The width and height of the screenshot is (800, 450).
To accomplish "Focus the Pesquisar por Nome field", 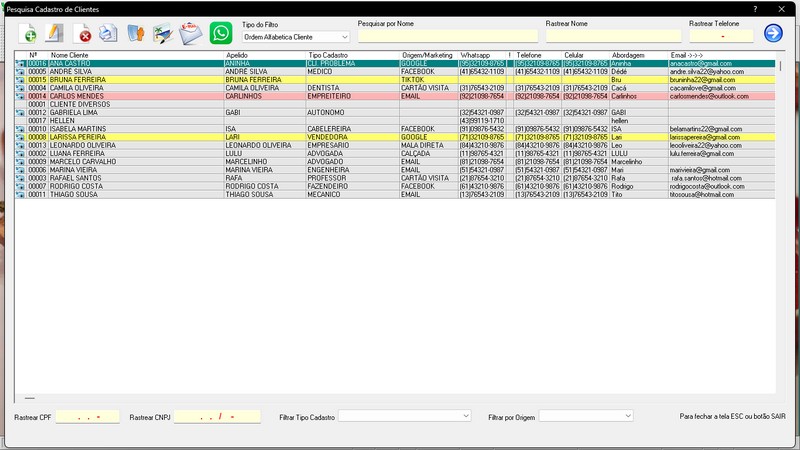I will pyautogui.click(x=447, y=36).
